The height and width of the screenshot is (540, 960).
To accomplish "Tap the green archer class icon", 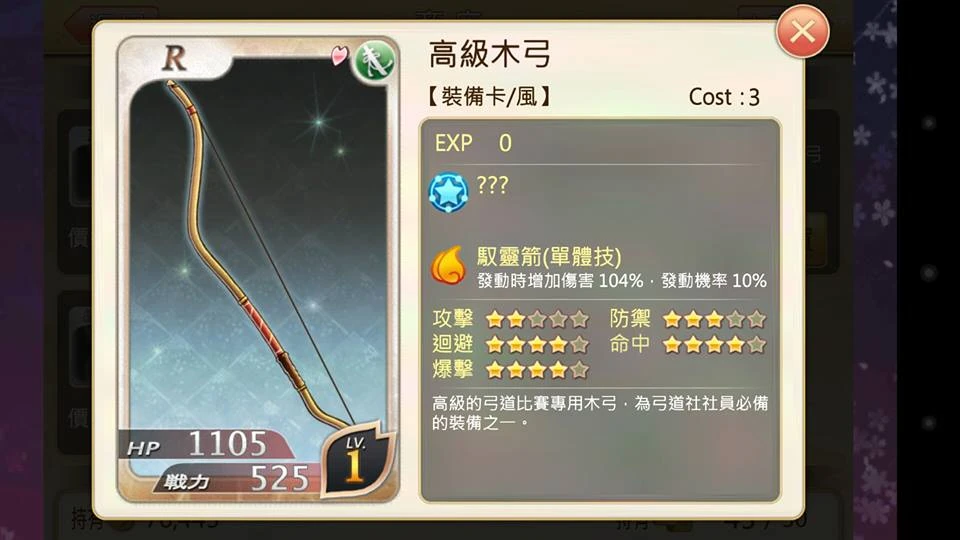I will pyautogui.click(x=374, y=61).
